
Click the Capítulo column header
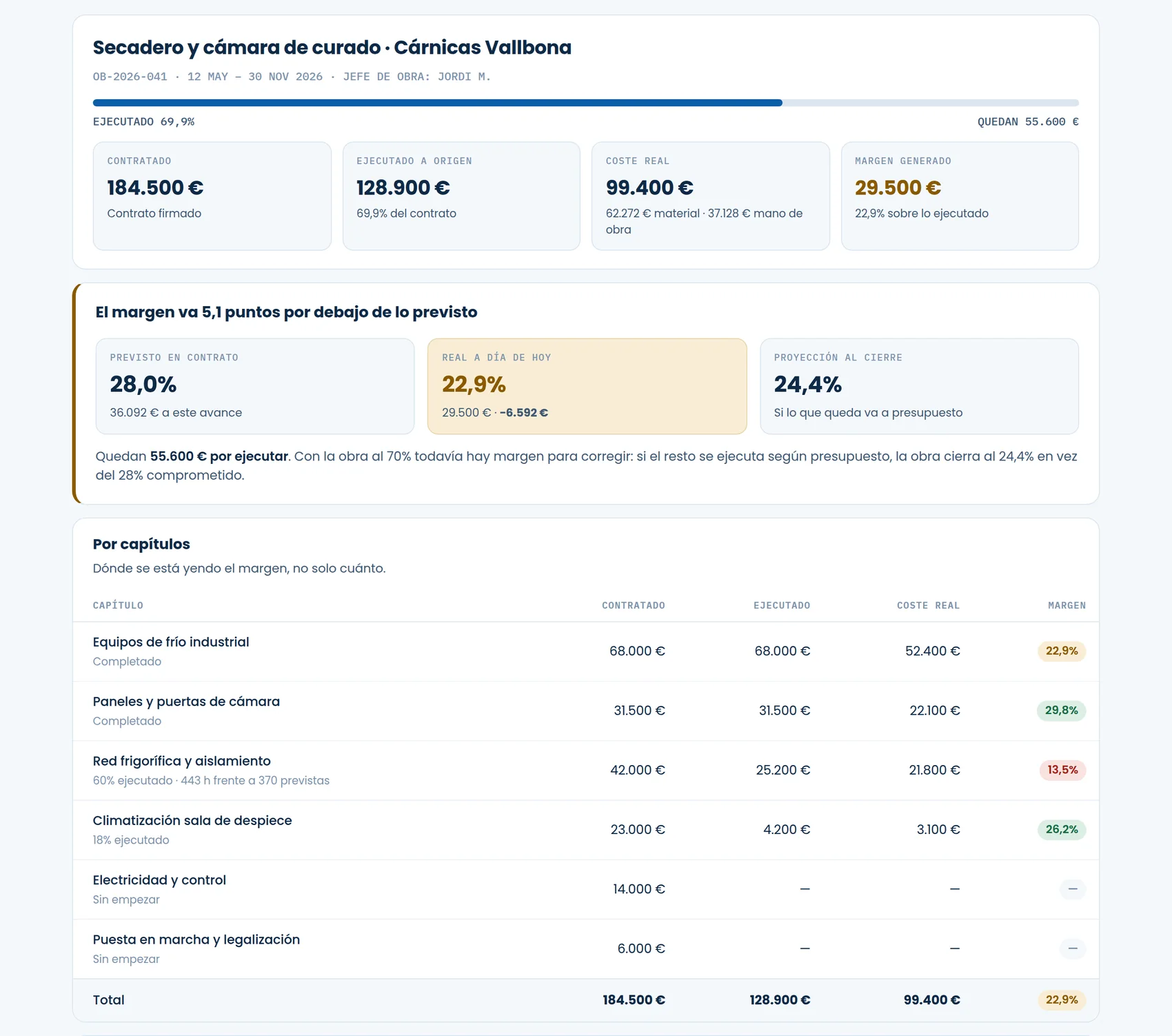pos(118,605)
